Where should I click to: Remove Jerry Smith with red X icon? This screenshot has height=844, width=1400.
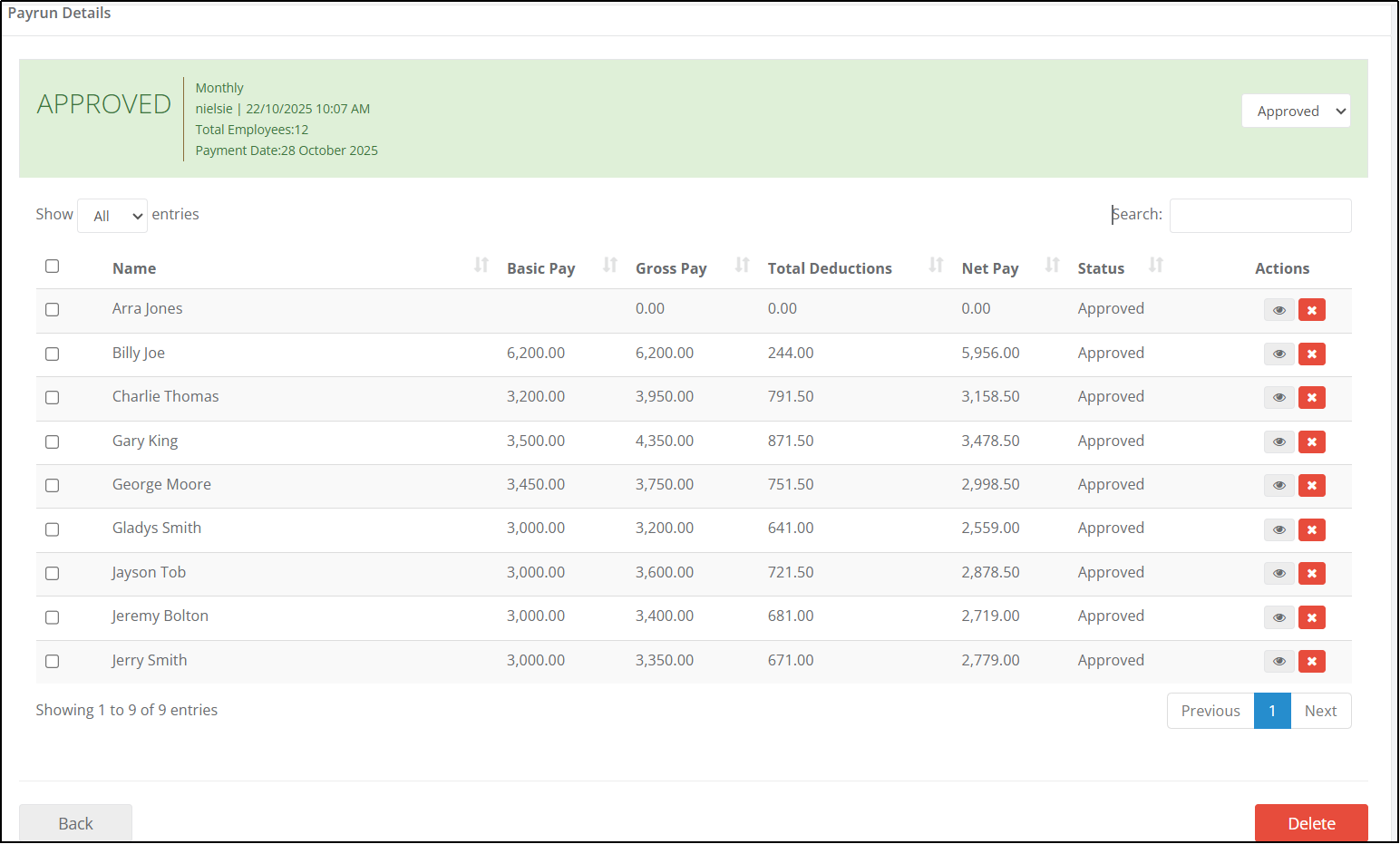(x=1312, y=661)
